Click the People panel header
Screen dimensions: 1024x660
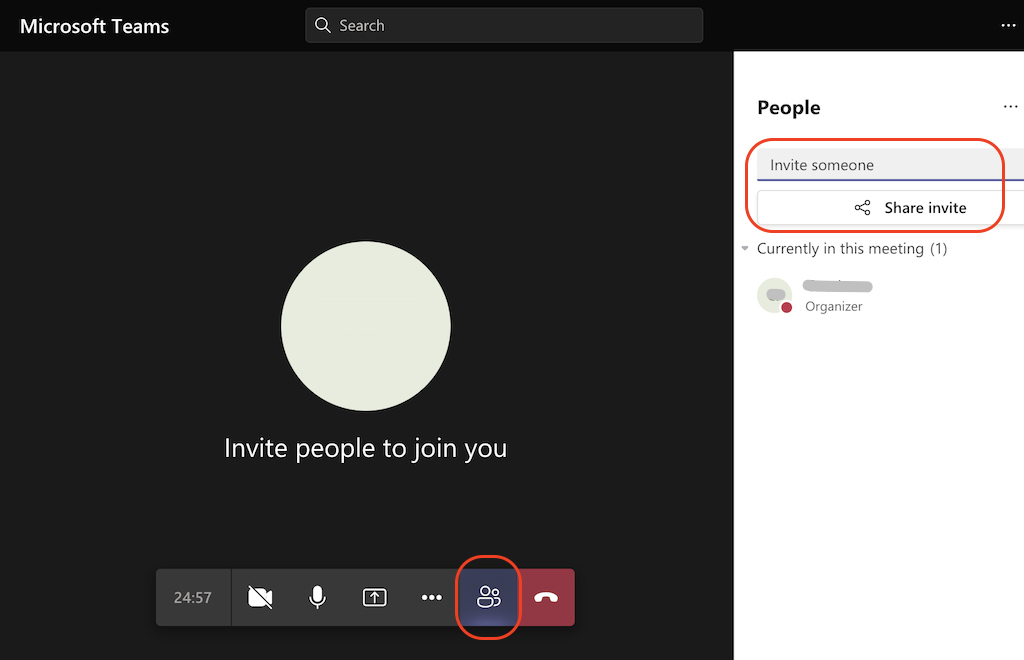788,107
